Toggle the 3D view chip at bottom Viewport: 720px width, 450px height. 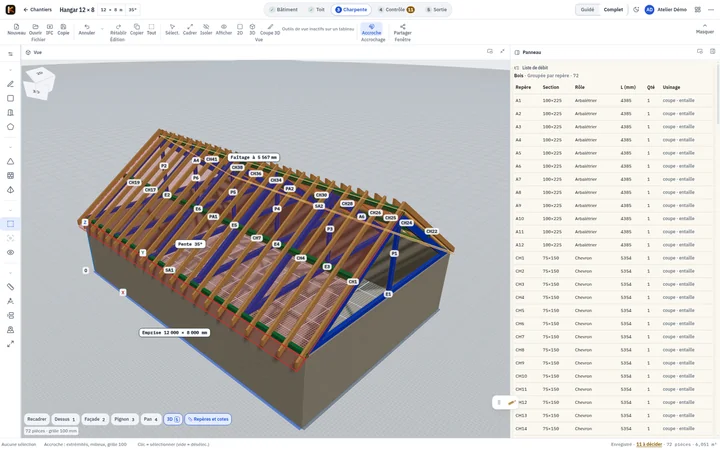point(173,419)
